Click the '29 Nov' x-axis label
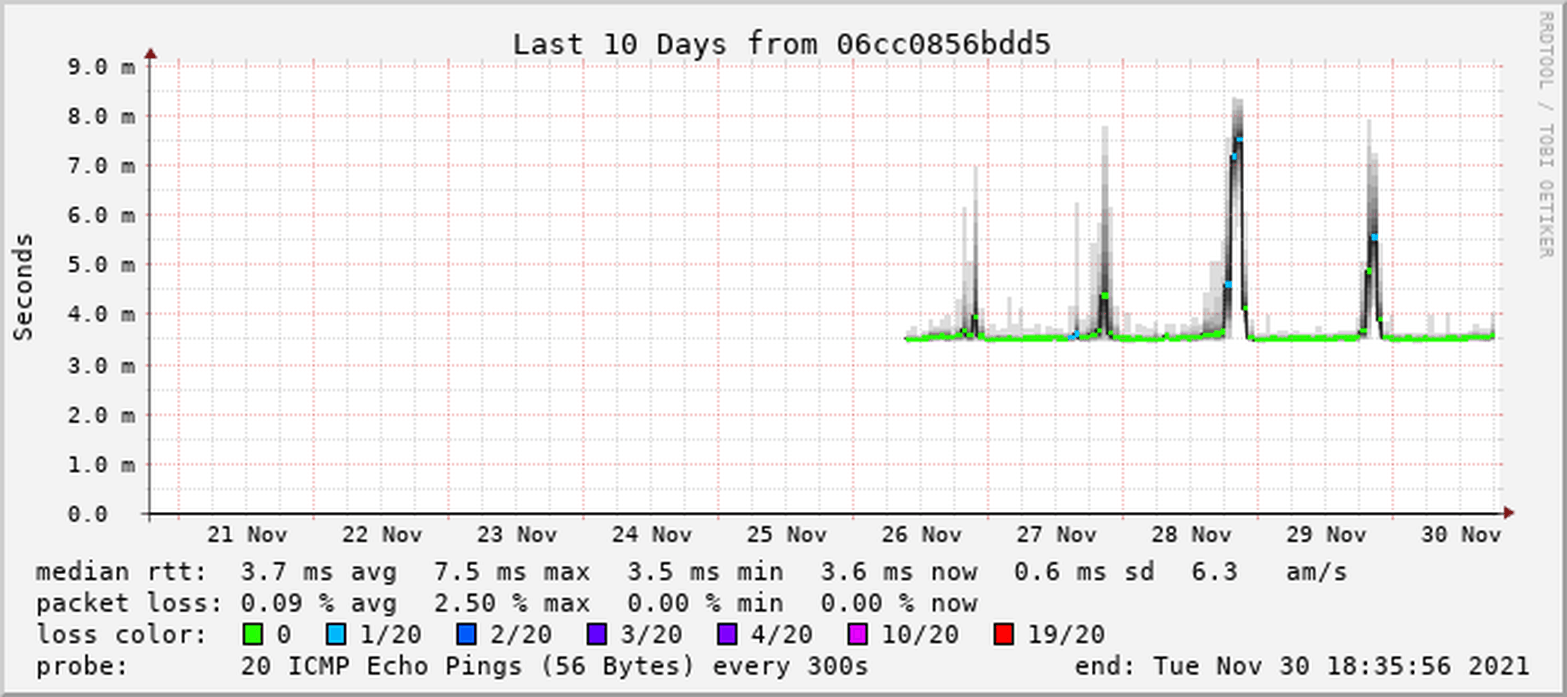 click(1327, 535)
